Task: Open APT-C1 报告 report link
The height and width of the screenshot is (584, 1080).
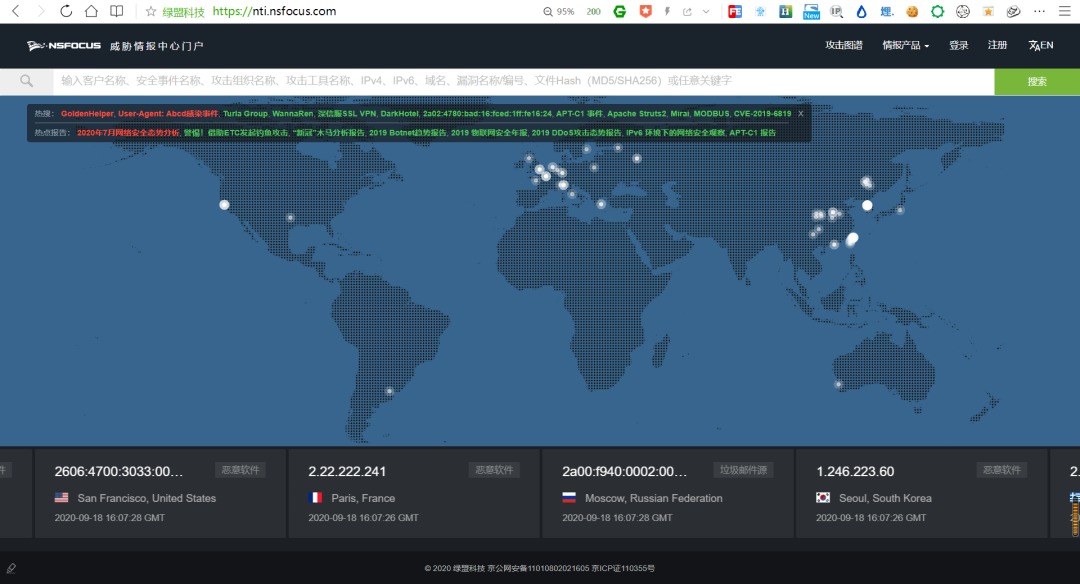Action: click(752, 133)
